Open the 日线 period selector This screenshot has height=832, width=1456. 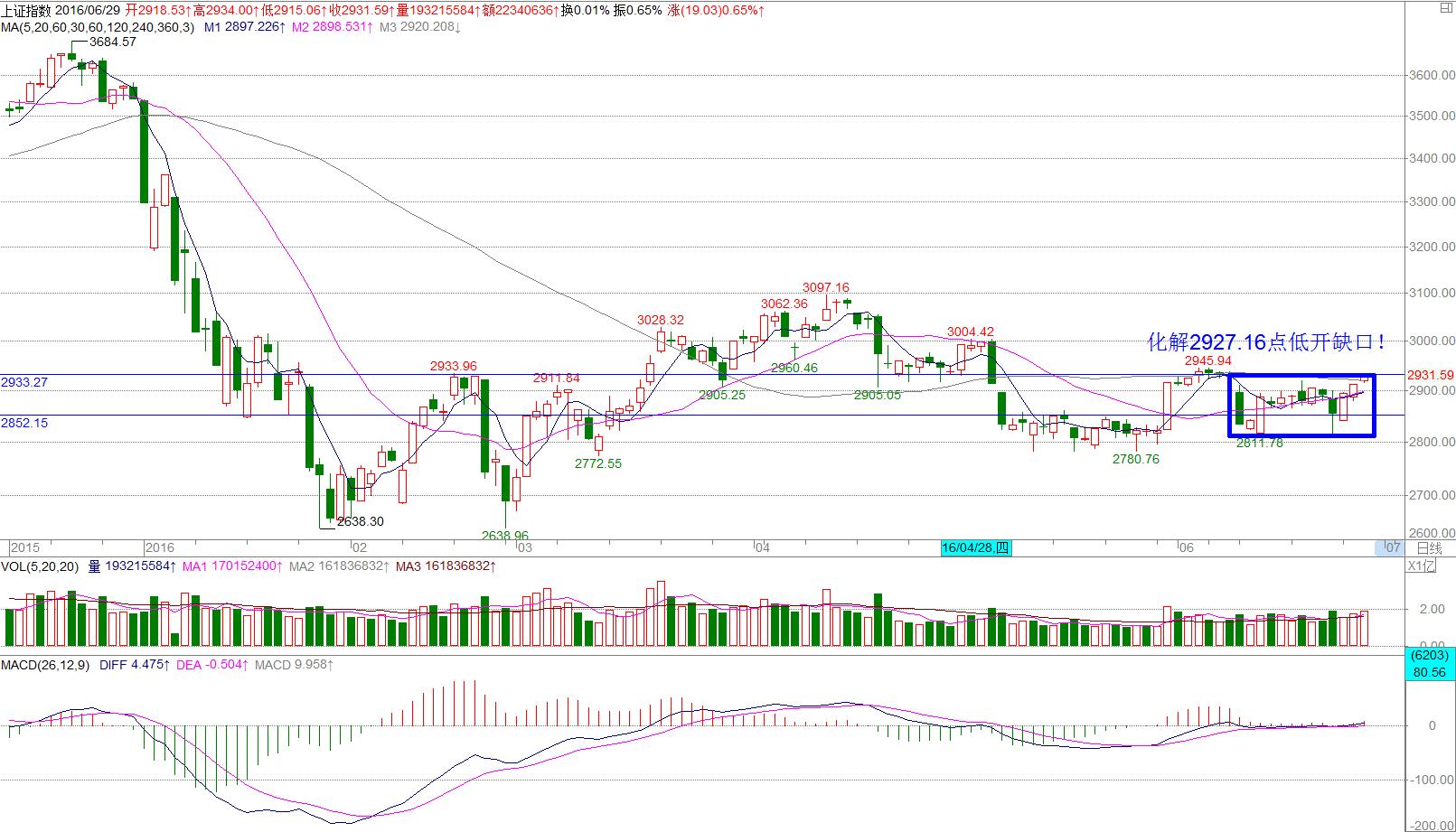pos(1429,547)
